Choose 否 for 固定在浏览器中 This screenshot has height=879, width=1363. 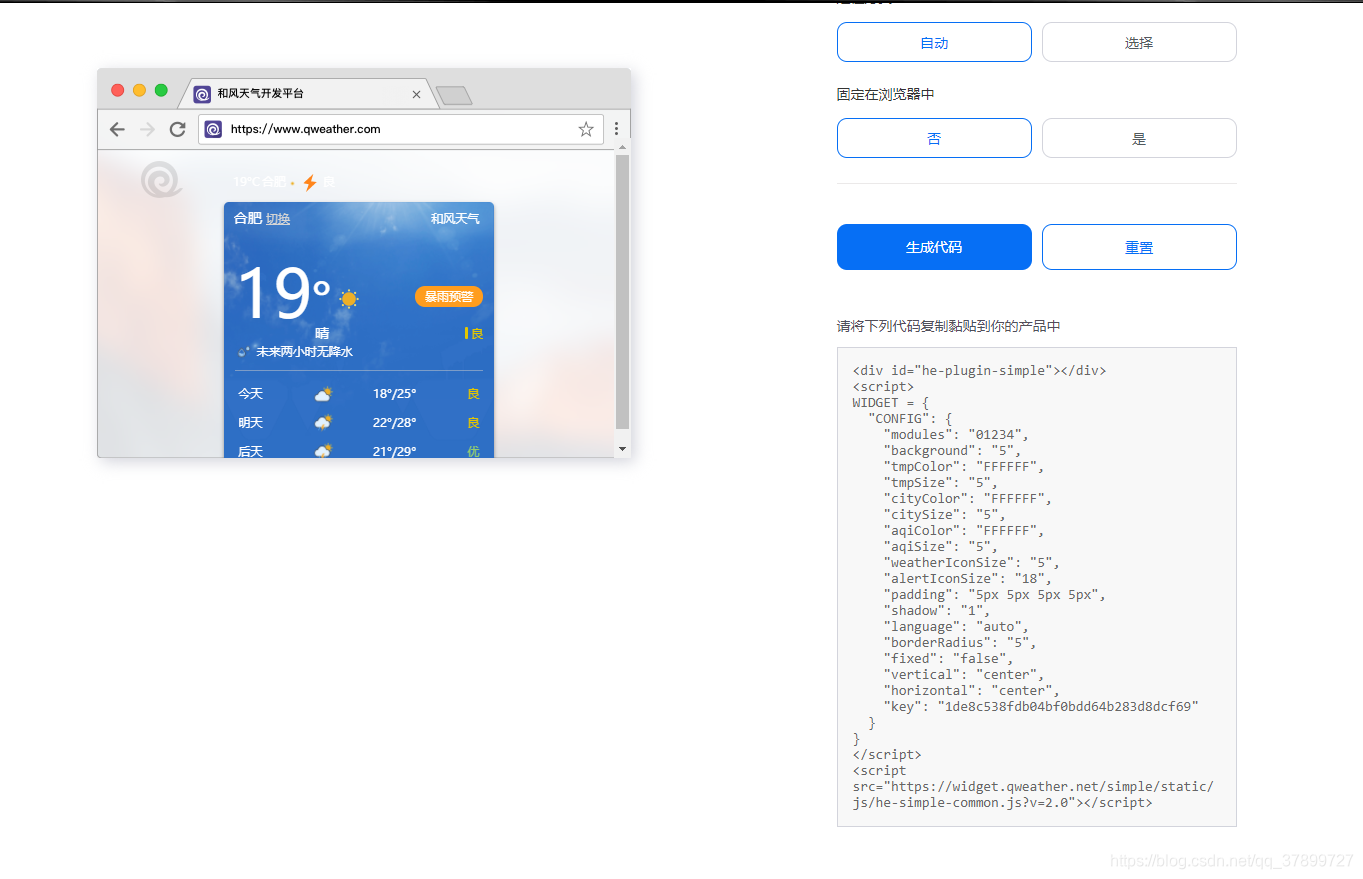tap(934, 138)
